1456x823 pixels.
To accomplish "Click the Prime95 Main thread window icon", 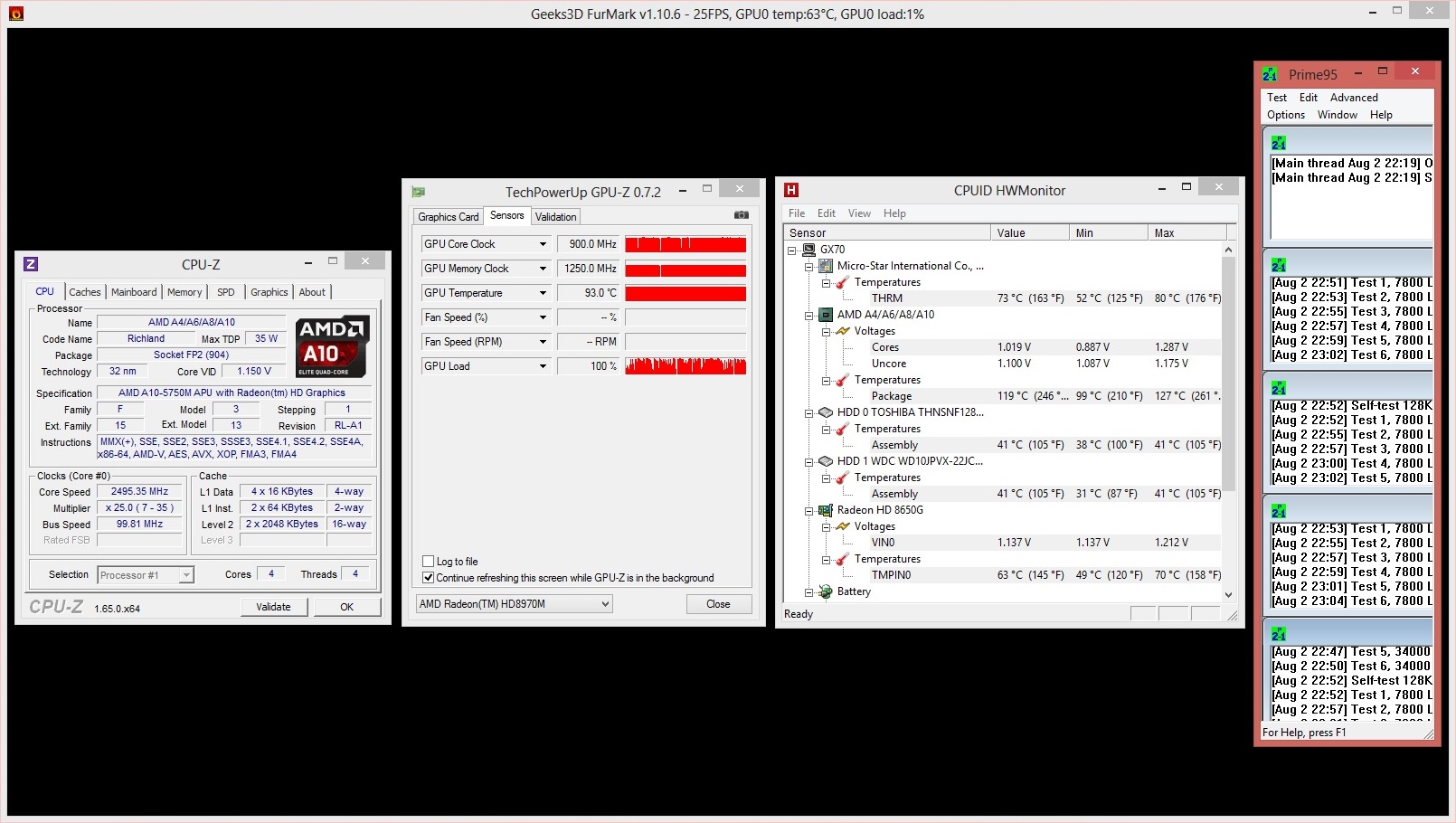I will coord(1279,143).
